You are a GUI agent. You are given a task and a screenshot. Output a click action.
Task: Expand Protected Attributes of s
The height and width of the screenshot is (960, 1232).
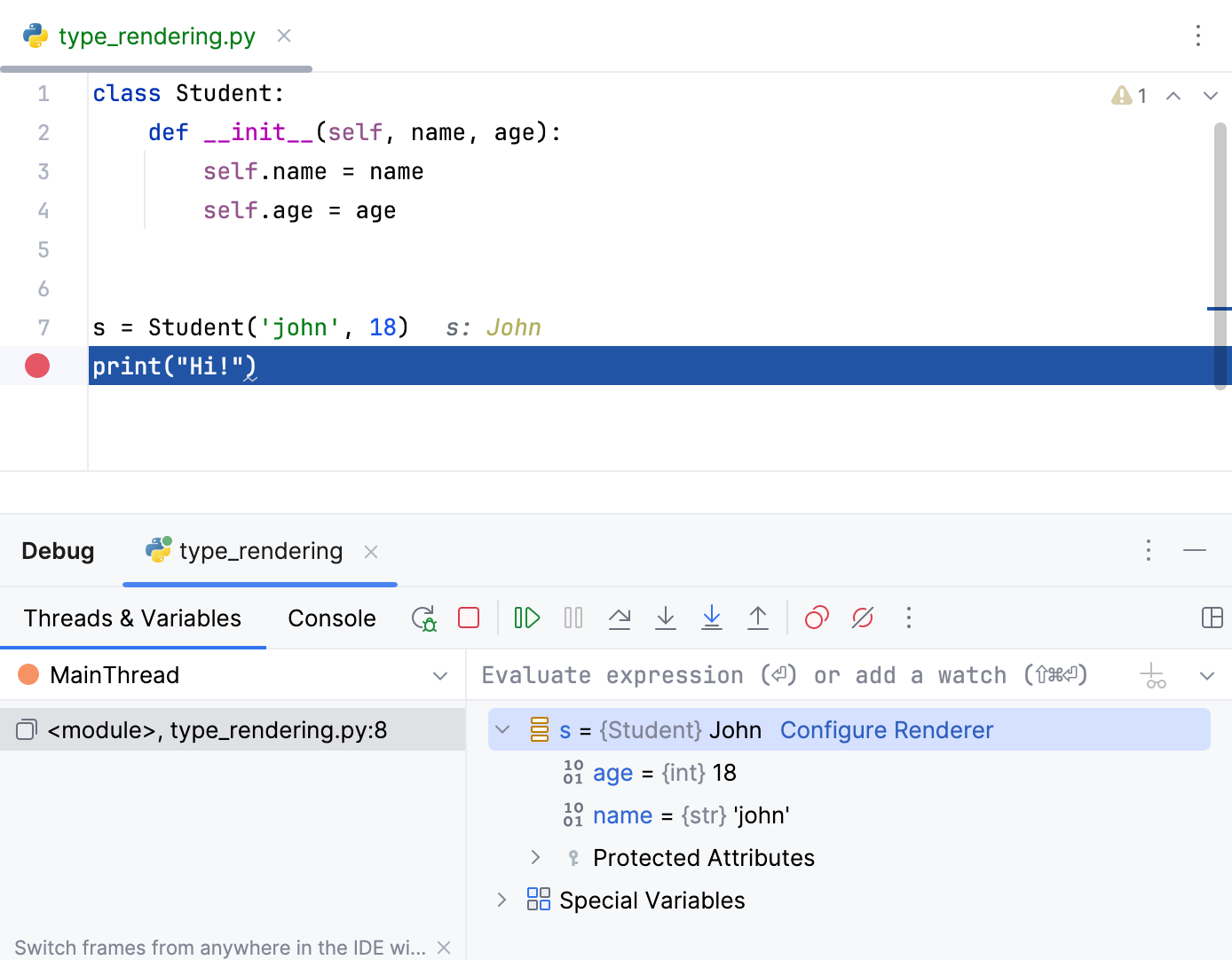(x=534, y=857)
